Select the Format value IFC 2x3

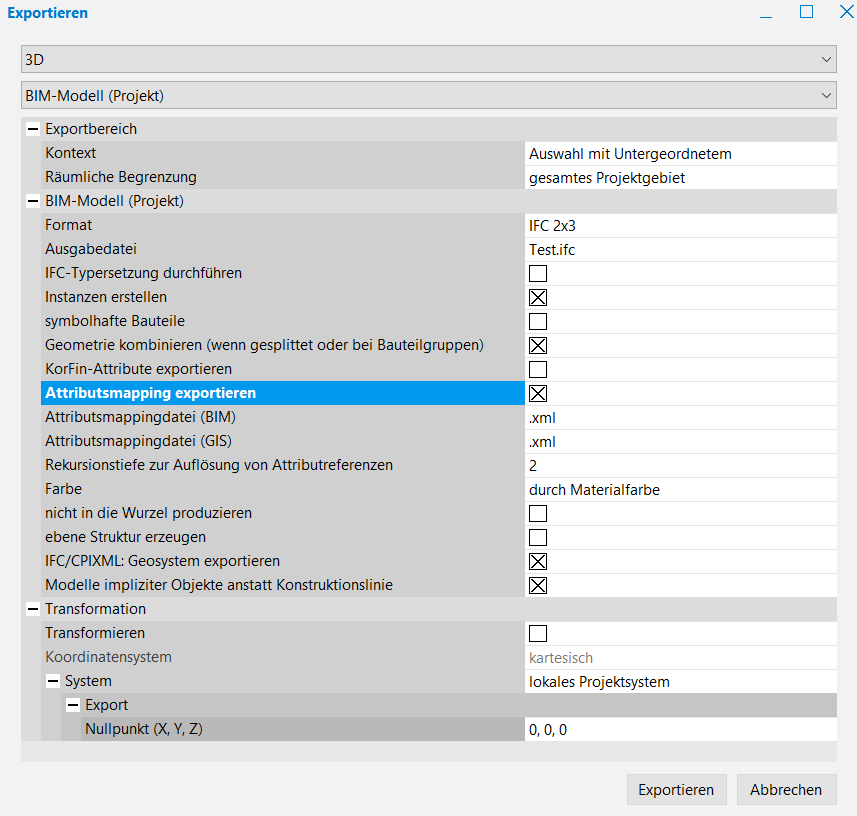680,225
